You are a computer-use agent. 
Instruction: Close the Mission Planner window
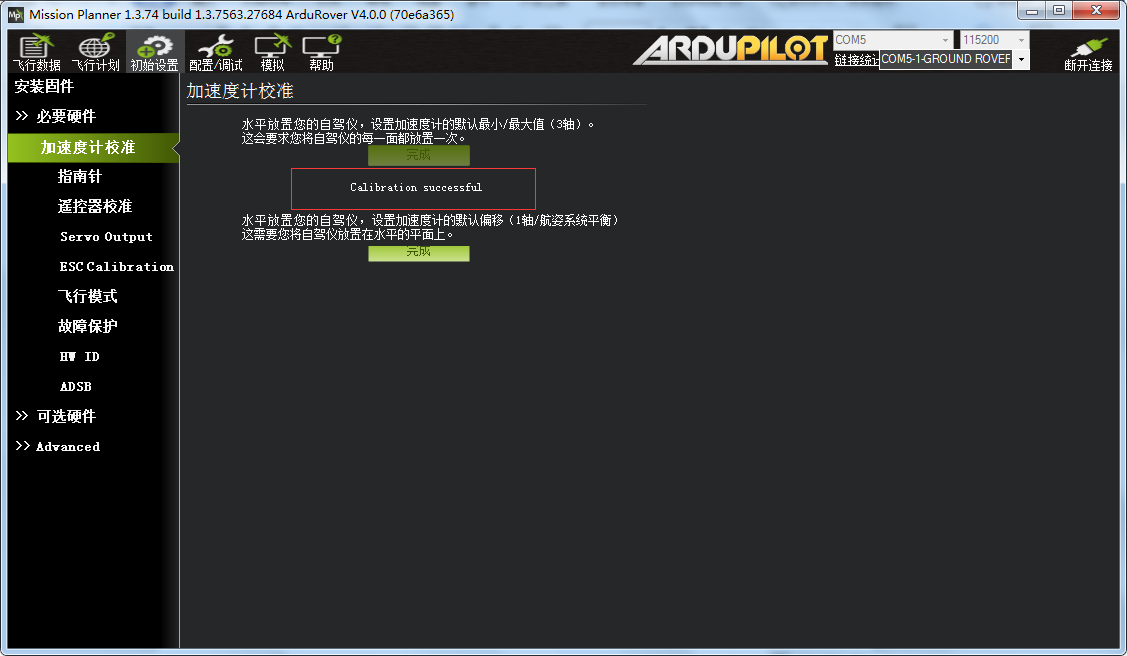coord(1096,11)
